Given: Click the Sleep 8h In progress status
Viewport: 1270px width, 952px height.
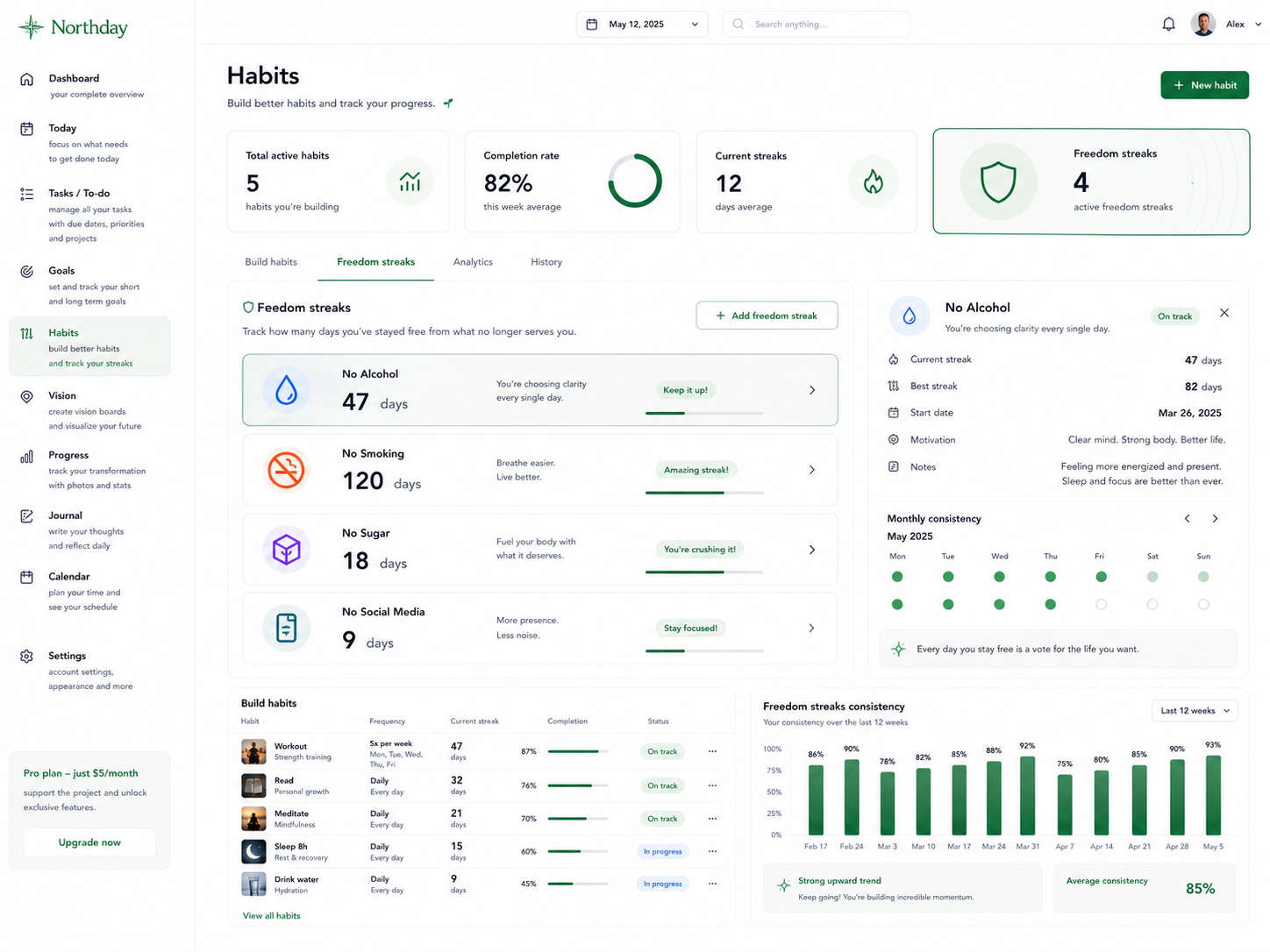Looking at the screenshot, I should point(662,851).
